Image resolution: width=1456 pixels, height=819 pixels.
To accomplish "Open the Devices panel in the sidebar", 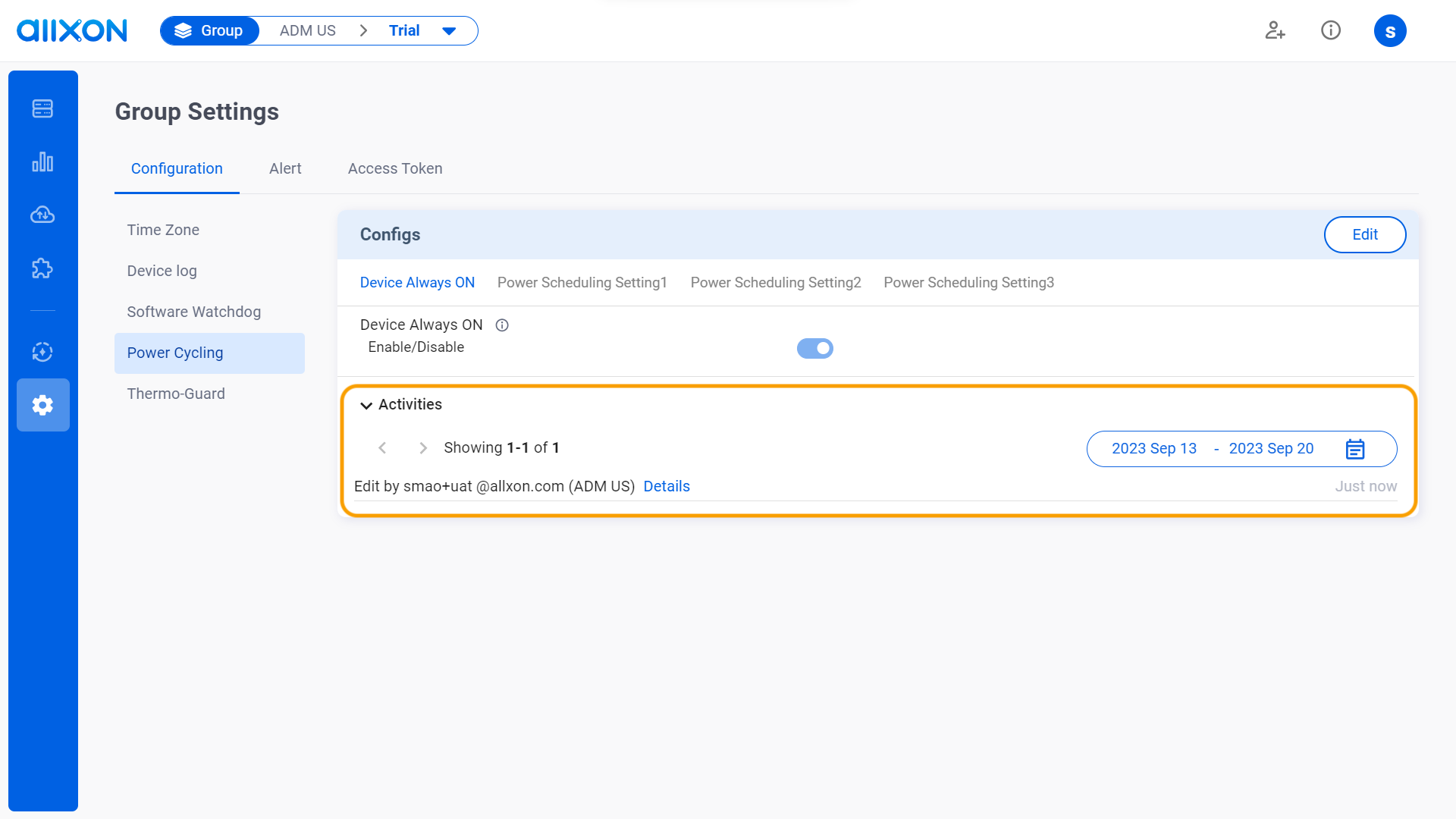I will 43,108.
